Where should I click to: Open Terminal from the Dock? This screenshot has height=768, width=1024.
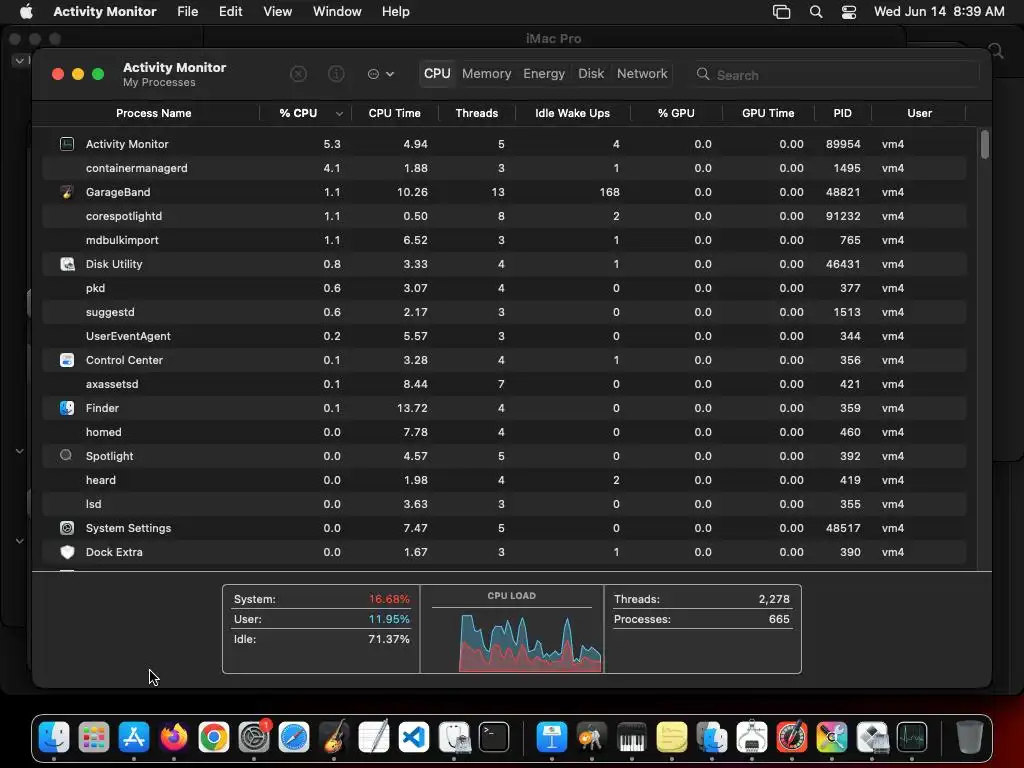(494, 737)
